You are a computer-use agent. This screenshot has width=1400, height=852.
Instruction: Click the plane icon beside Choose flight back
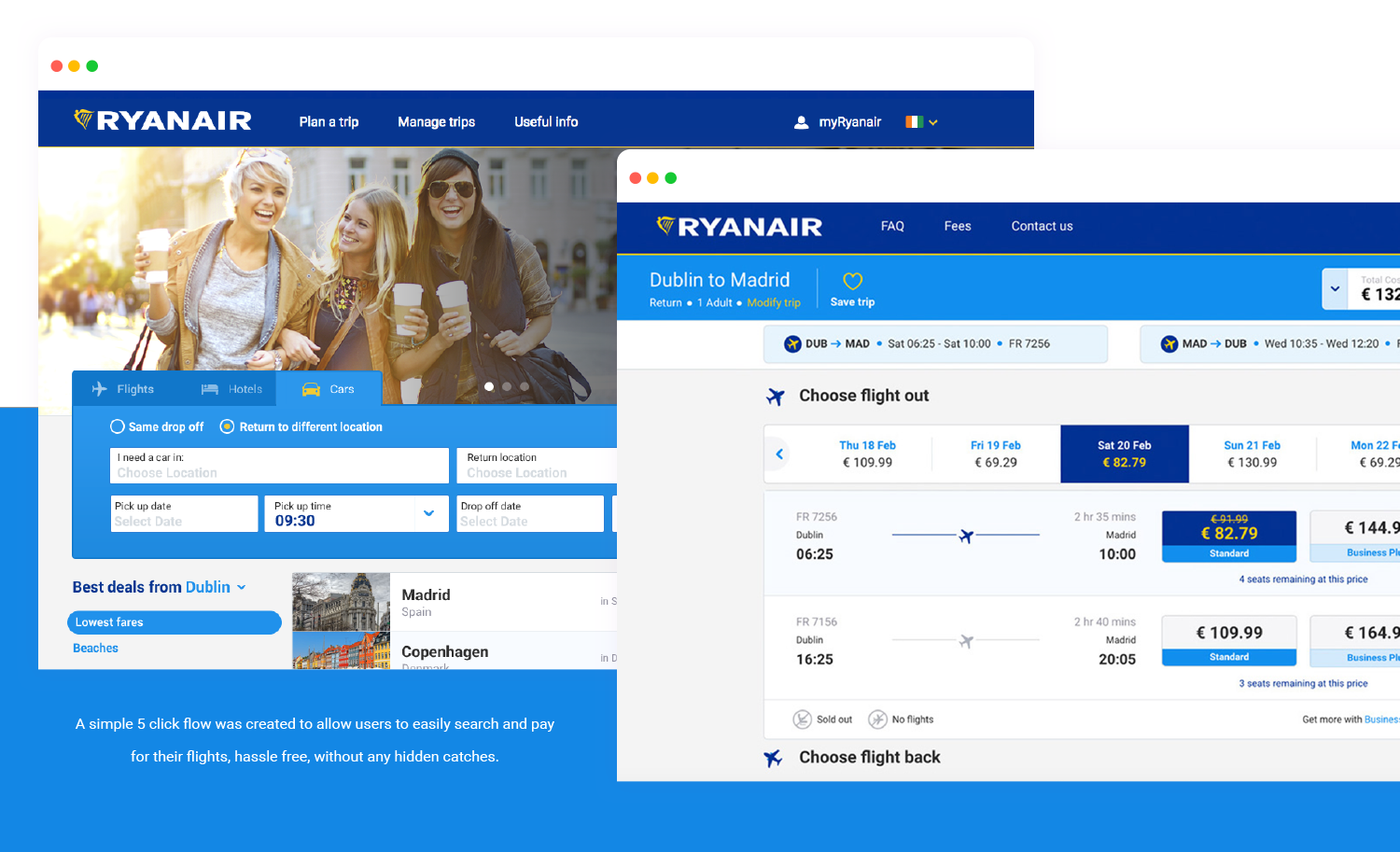pyautogui.click(x=773, y=758)
